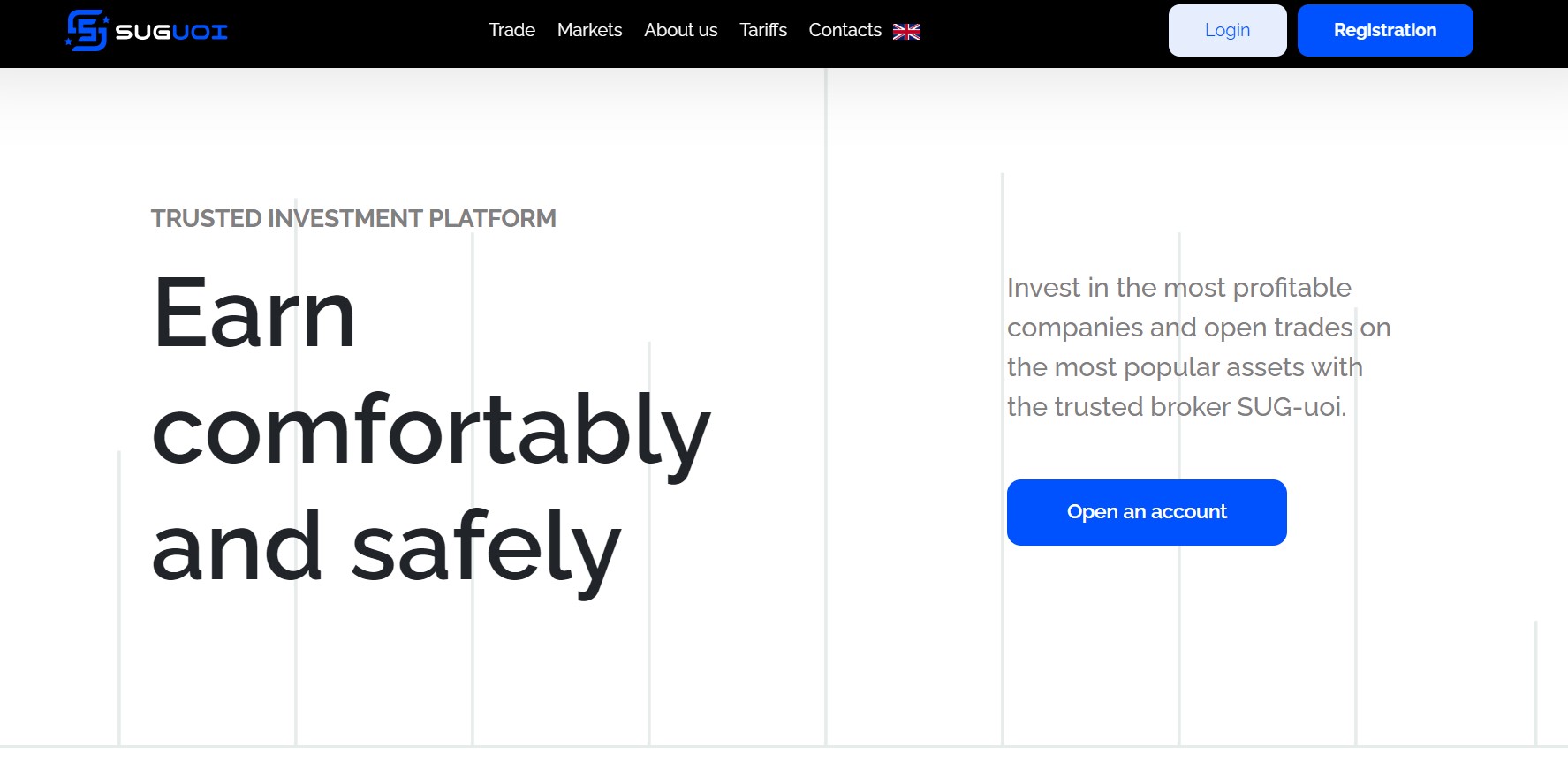The image size is (1568, 777).
Task: Click the word Earn in the headline
Action: (254, 313)
